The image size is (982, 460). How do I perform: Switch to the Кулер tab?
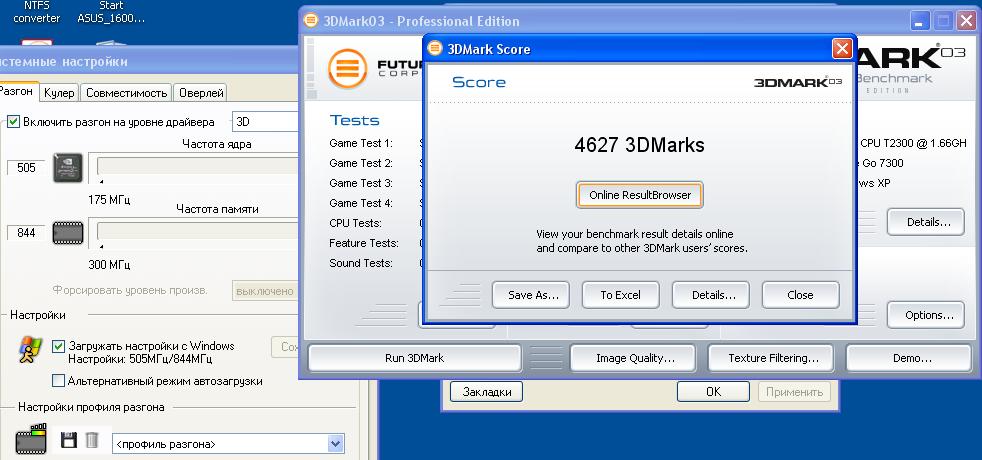coord(59,93)
